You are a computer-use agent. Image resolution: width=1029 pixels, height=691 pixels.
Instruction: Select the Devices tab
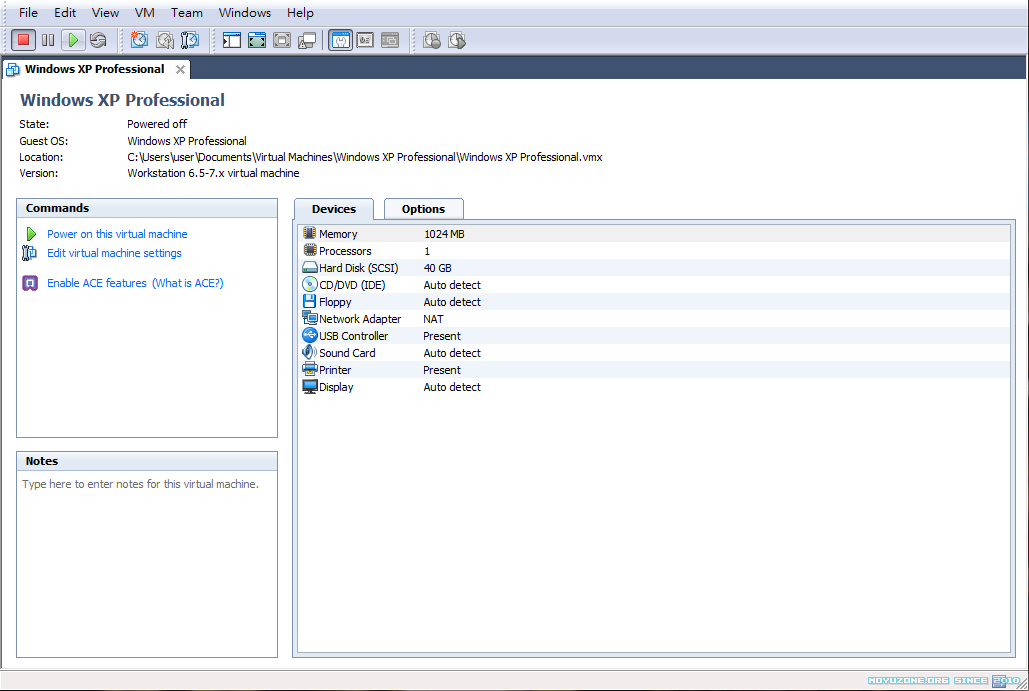point(334,209)
